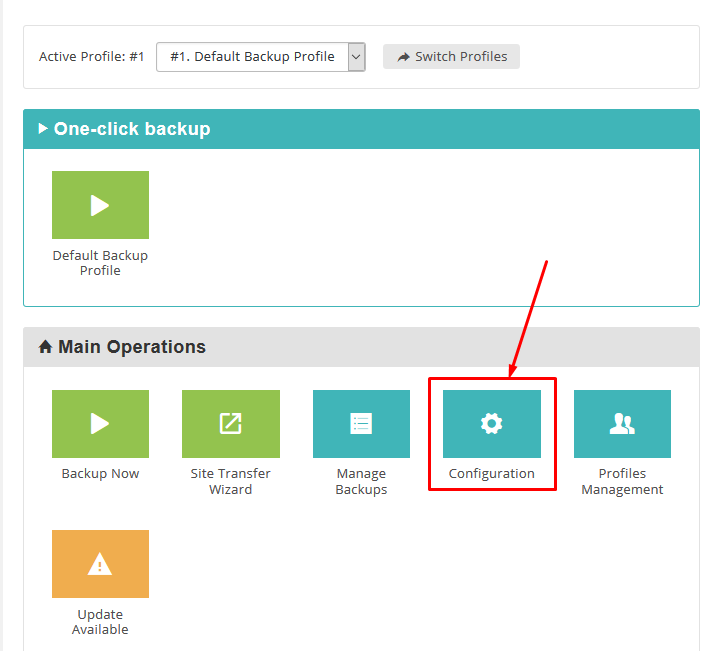Click the orange Update Available warning icon

click(x=100, y=564)
